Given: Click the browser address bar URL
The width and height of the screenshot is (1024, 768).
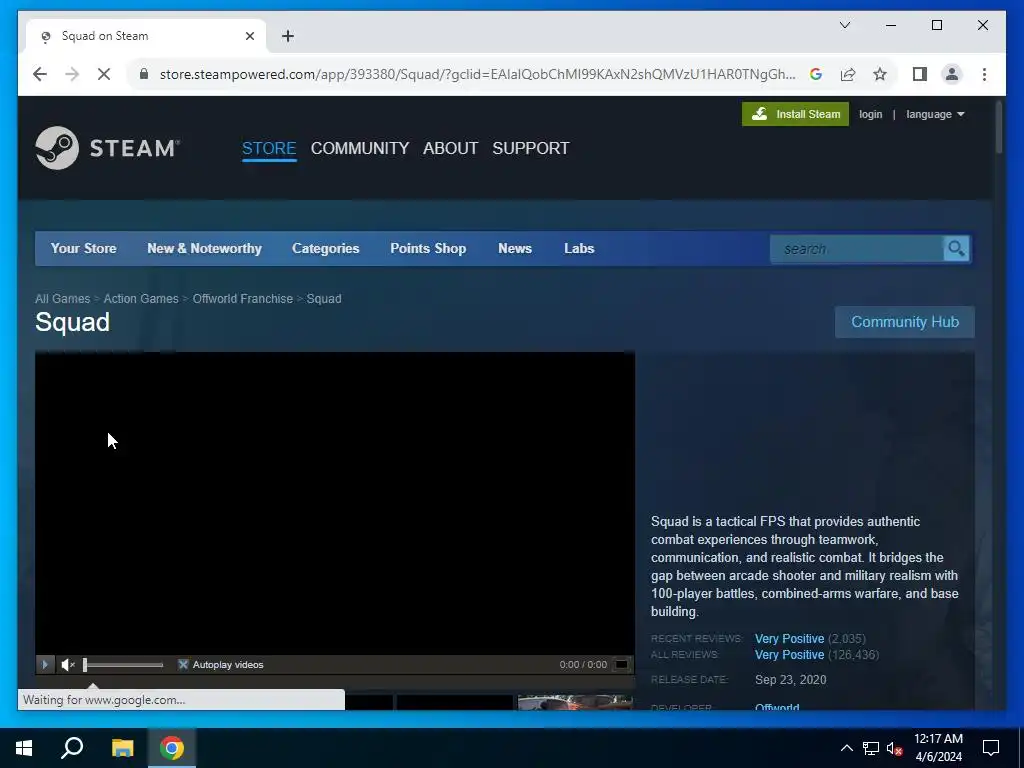Looking at the screenshot, I should tap(477, 74).
